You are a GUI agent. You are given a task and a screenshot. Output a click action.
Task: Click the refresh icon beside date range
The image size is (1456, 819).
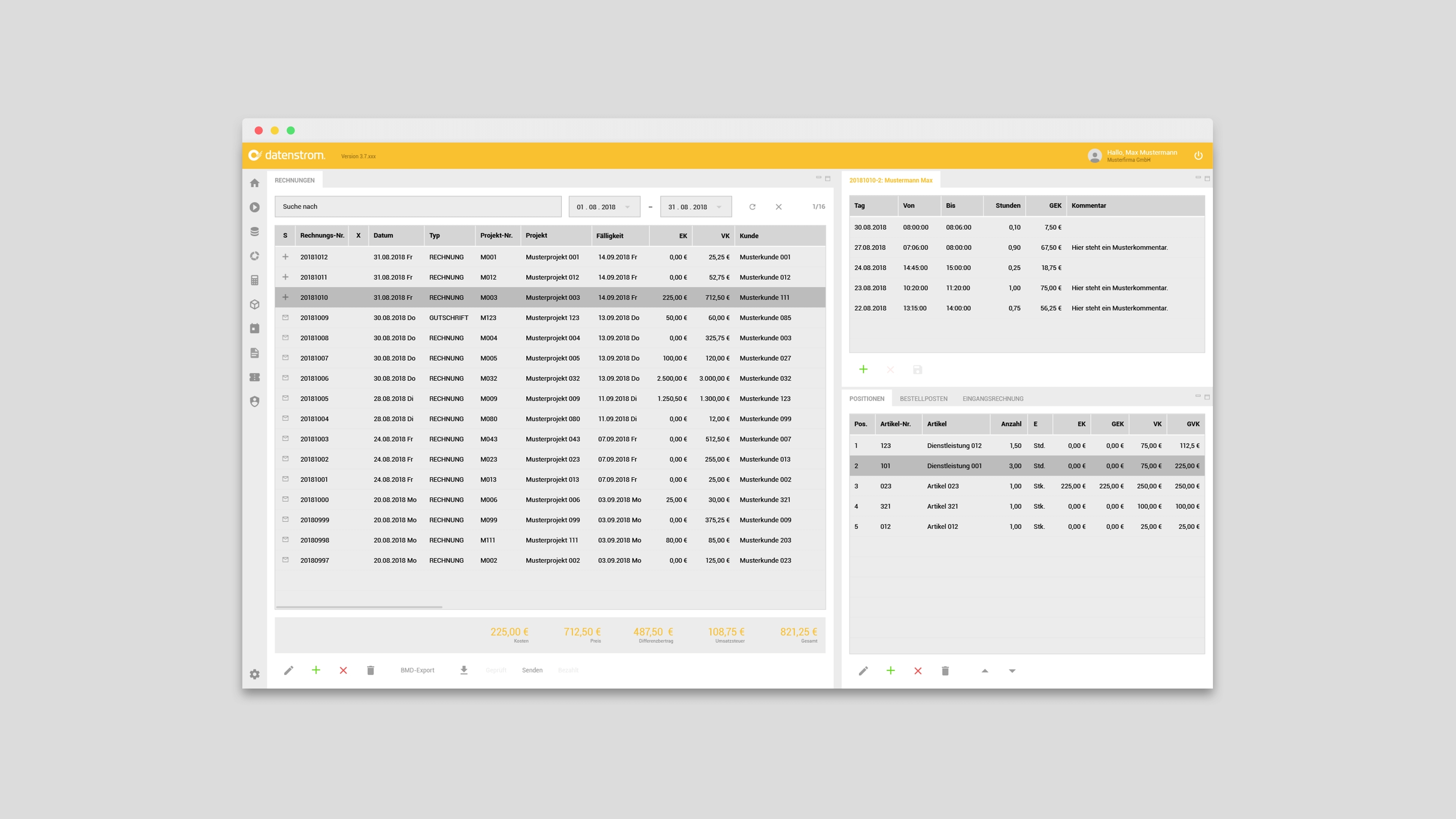[x=752, y=207]
